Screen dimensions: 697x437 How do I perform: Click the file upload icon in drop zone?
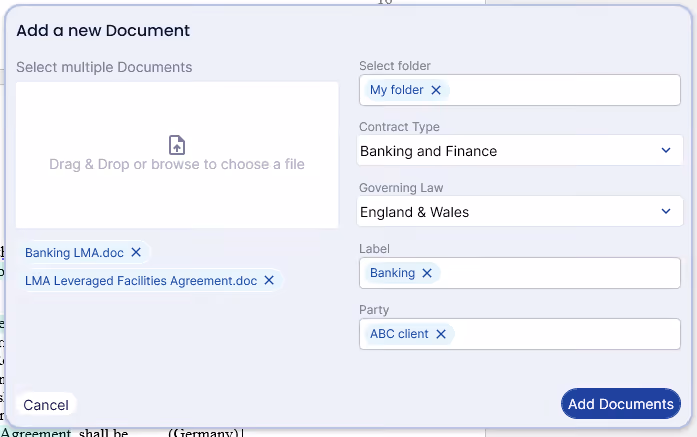pyautogui.click(x=177, y=145)
